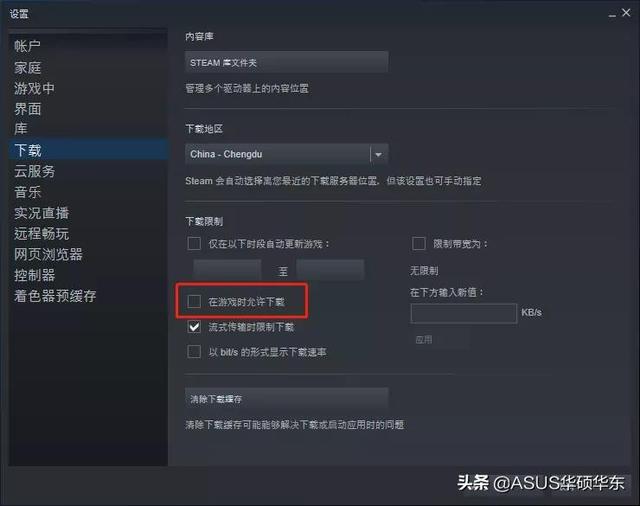
Task: Go to 实况直播 settings
Action: pos(41,213)
